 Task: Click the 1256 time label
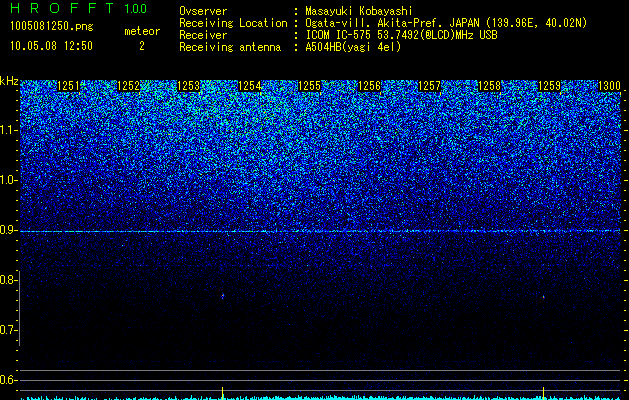(x=369, y=86)
